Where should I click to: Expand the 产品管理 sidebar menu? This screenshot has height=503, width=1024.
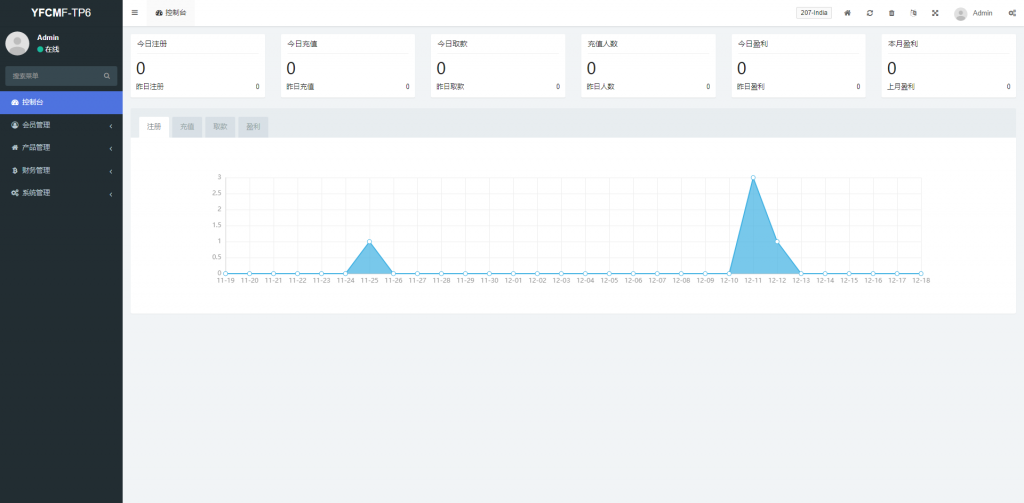pyautogui.click(x=60, y=148)
